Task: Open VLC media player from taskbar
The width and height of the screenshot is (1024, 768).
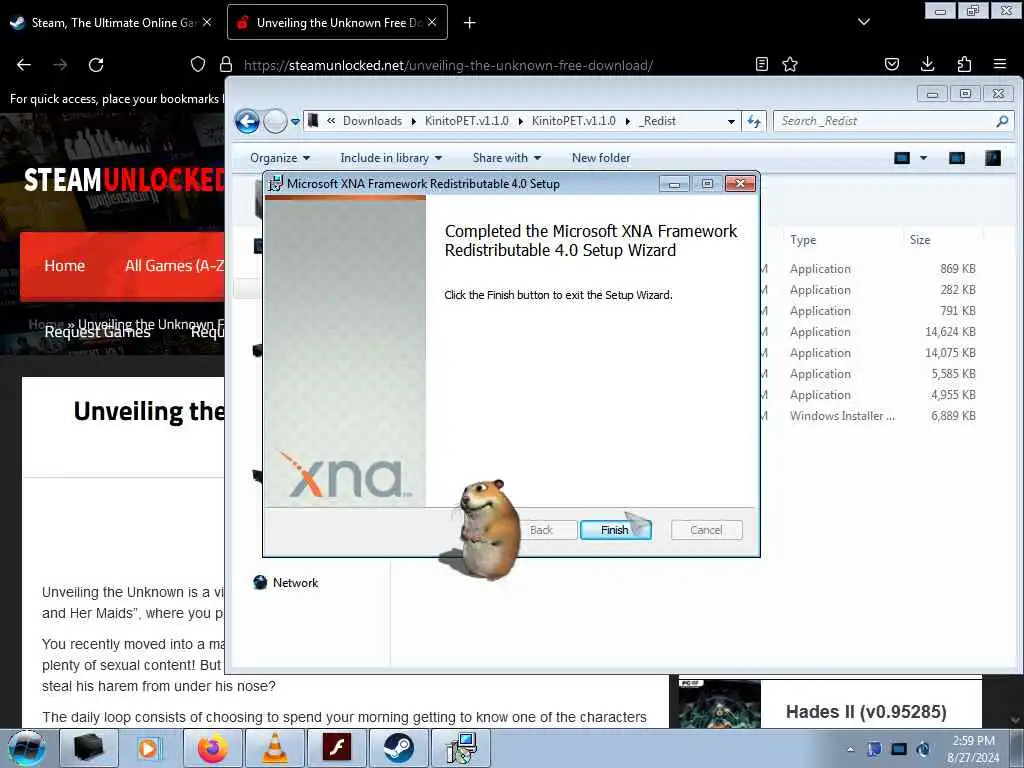Action: (274, 748)
